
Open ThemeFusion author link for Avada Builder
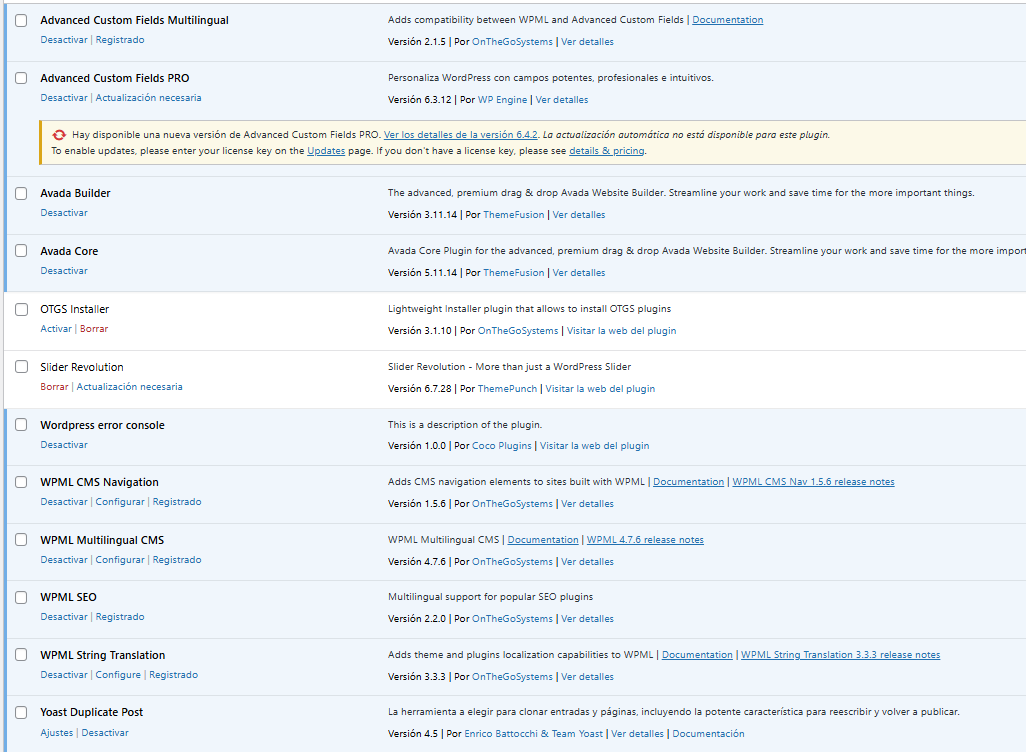(514, 215)
